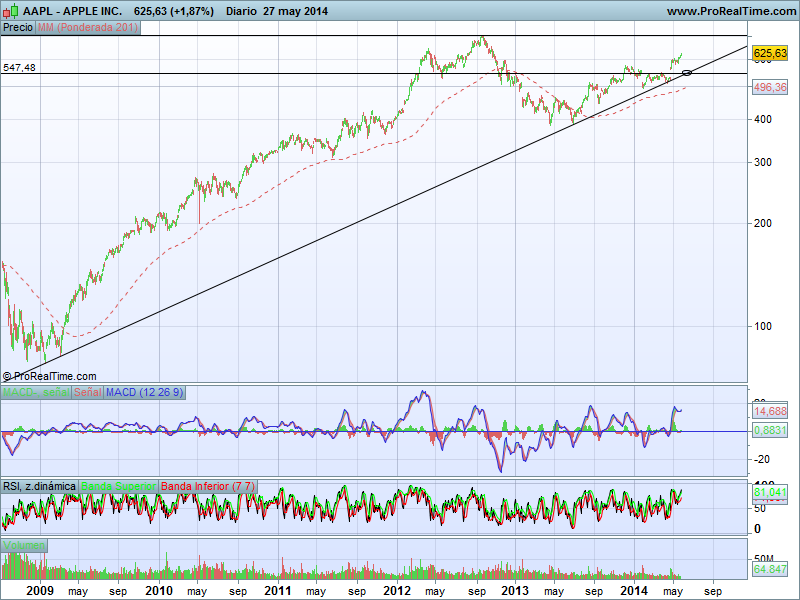Click the AAPL - APPLE INC. title
Image resolution: width=800 pixels, height=600 pixels.
72,11
